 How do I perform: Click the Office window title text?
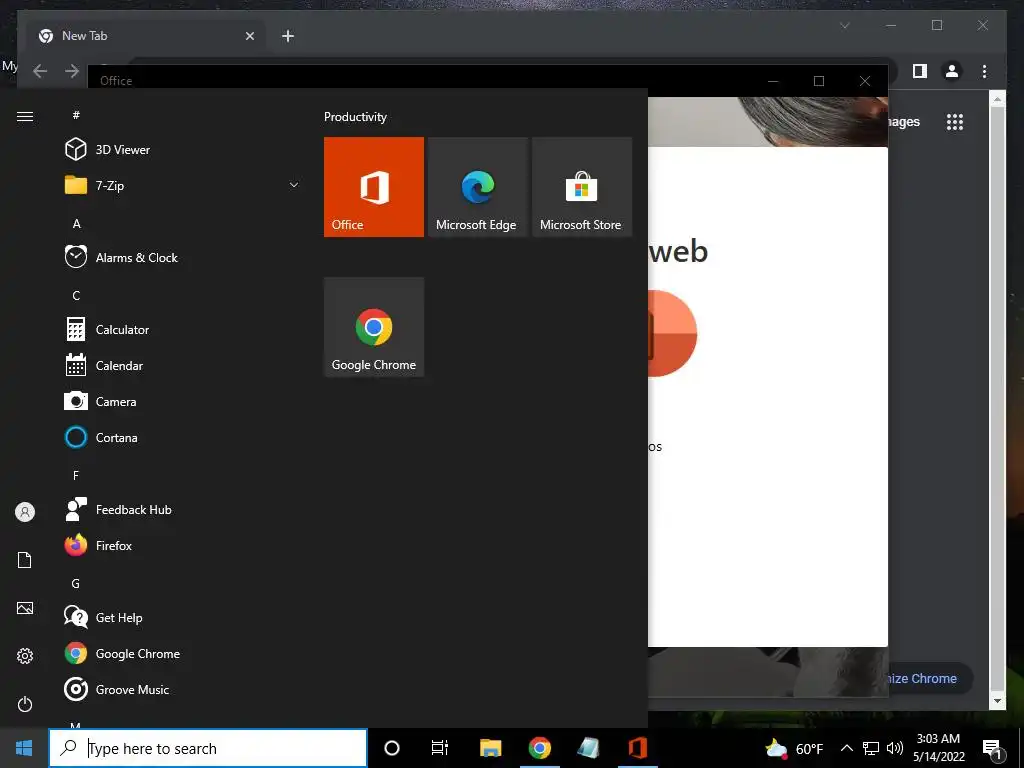point(116,80)
